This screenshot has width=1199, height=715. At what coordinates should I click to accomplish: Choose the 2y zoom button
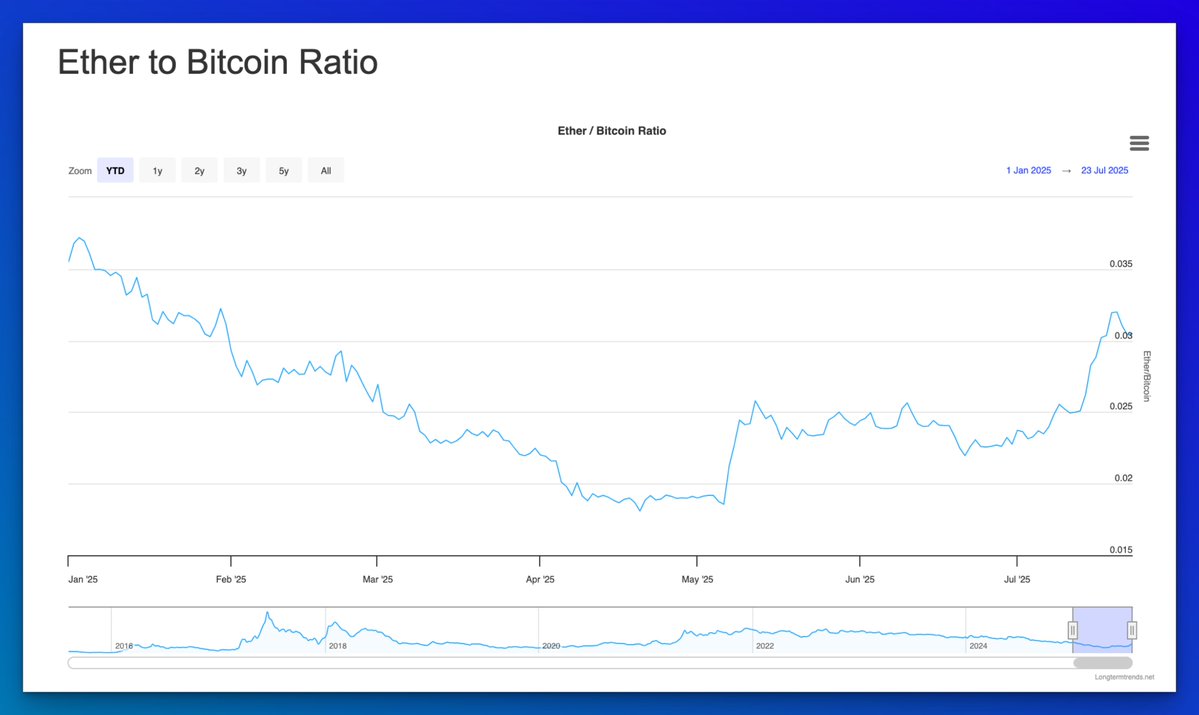coord(200,171)
